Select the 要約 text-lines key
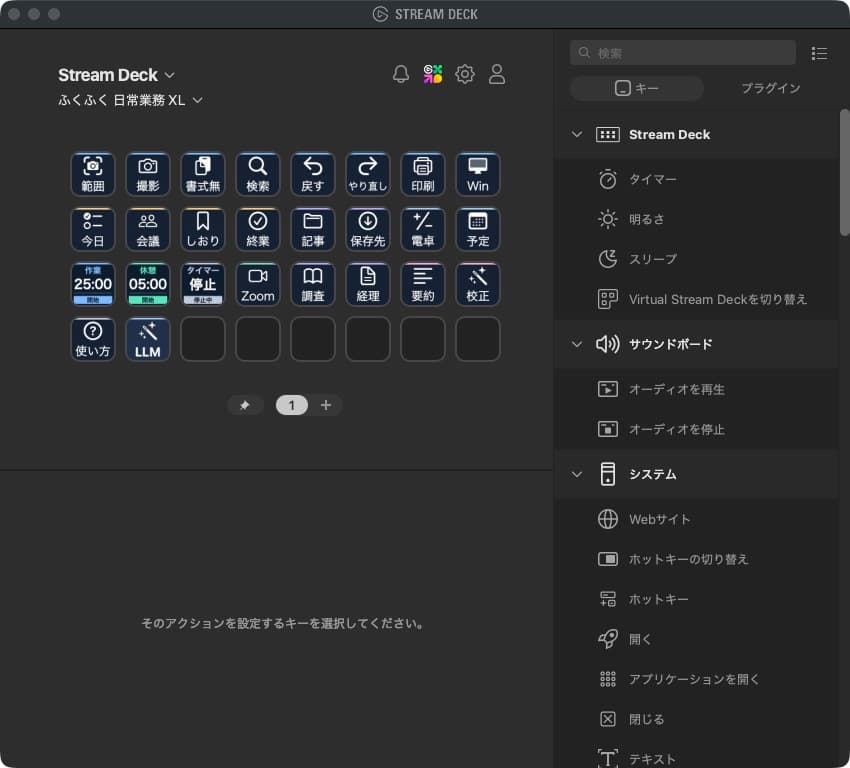850x768 pixels. 423,285
